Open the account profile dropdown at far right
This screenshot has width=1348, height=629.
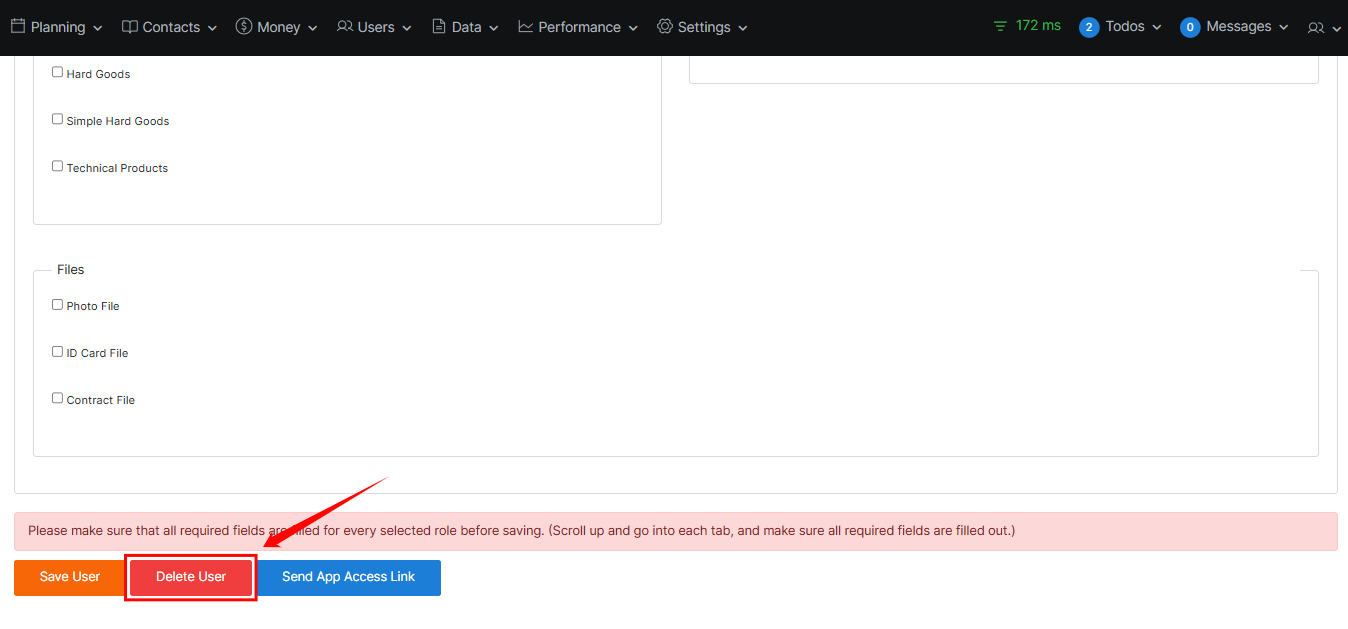(1323, 28)
